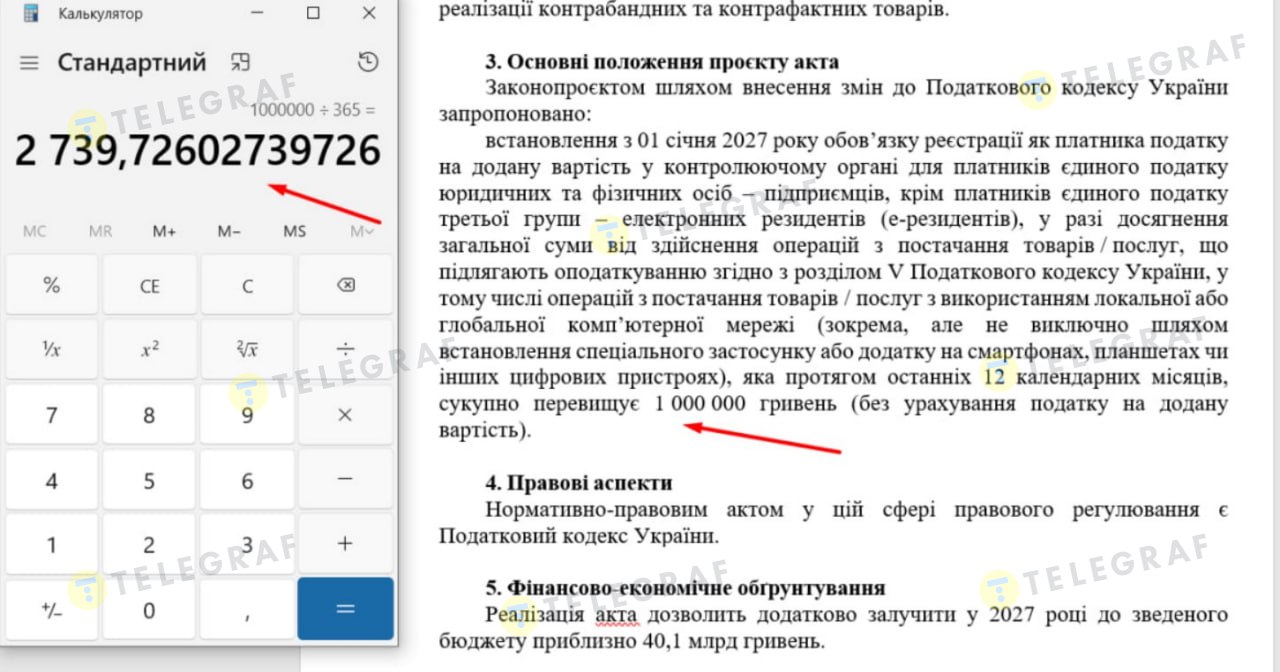Click the square root button
The height and width of the screenshot is (672, 1280).
coord(247,349)
